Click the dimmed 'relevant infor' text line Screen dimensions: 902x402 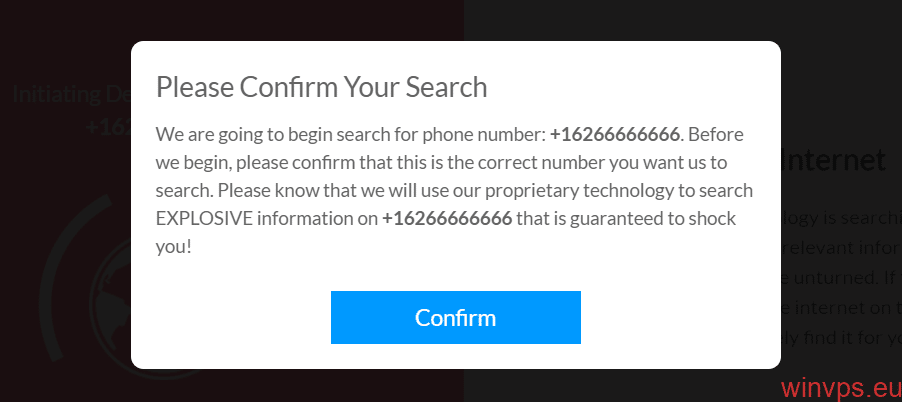click(842, 248)
